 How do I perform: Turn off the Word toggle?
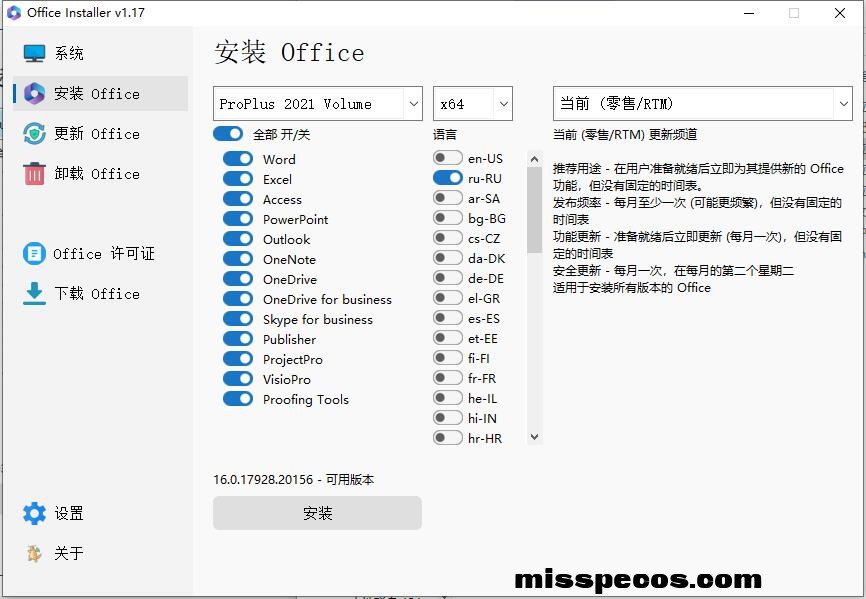coord(238,158)
